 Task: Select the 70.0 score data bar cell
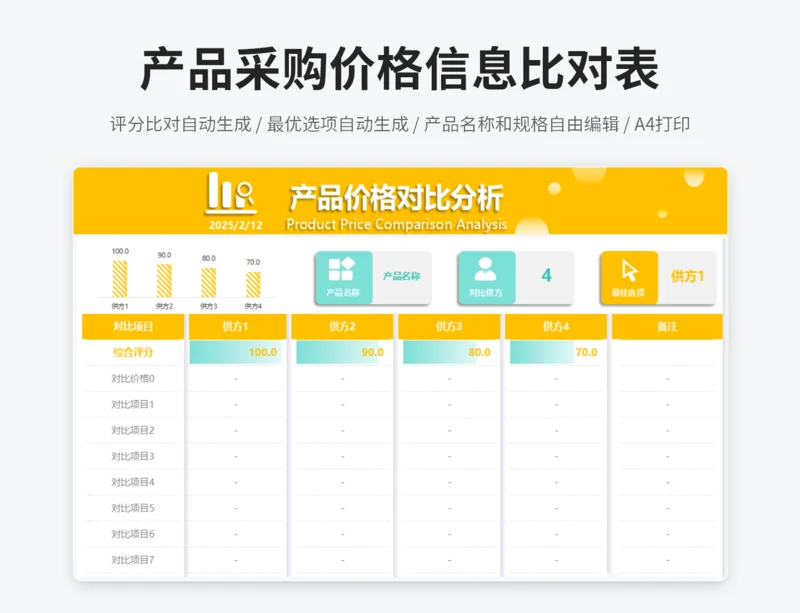[556, 352]
